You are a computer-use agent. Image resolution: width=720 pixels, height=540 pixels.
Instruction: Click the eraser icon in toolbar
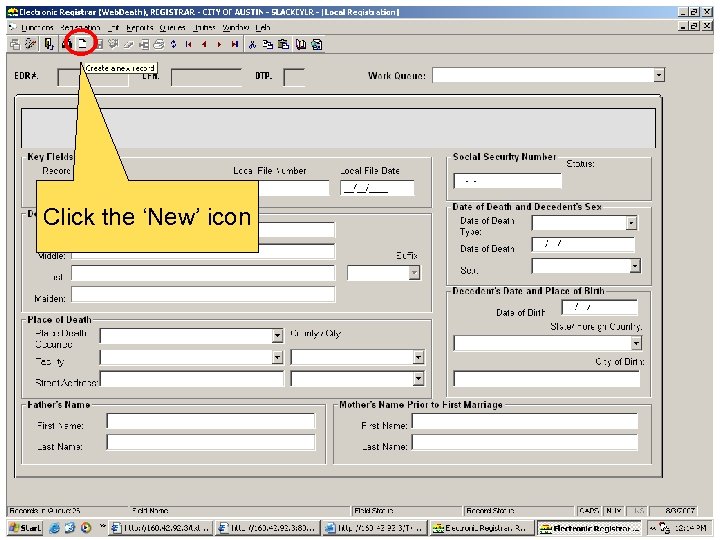(x=129, y=44)
